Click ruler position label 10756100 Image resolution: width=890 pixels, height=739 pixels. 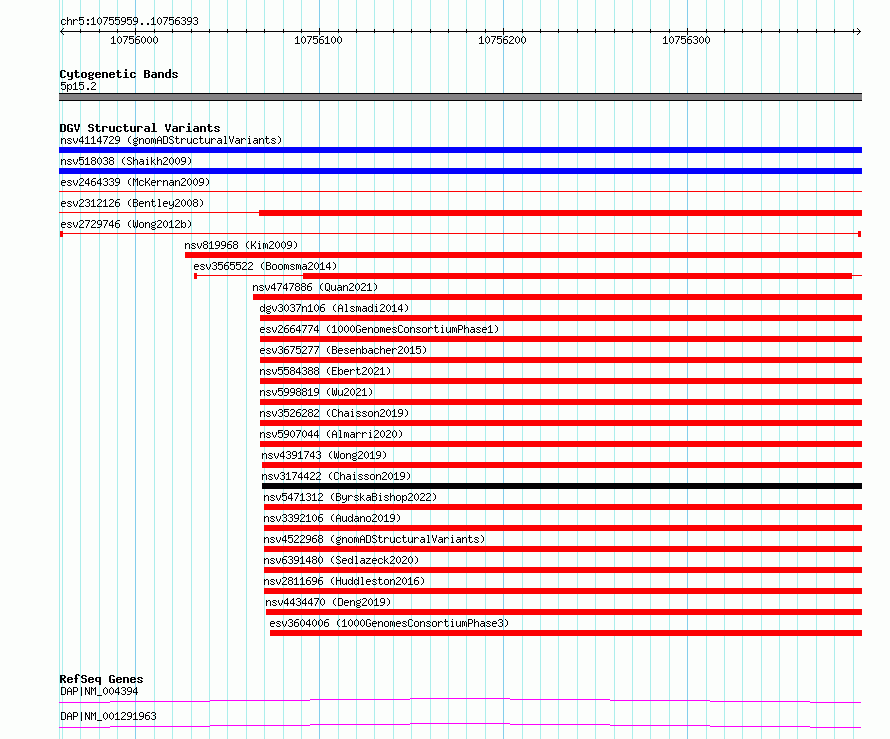(x=318, y=40)
